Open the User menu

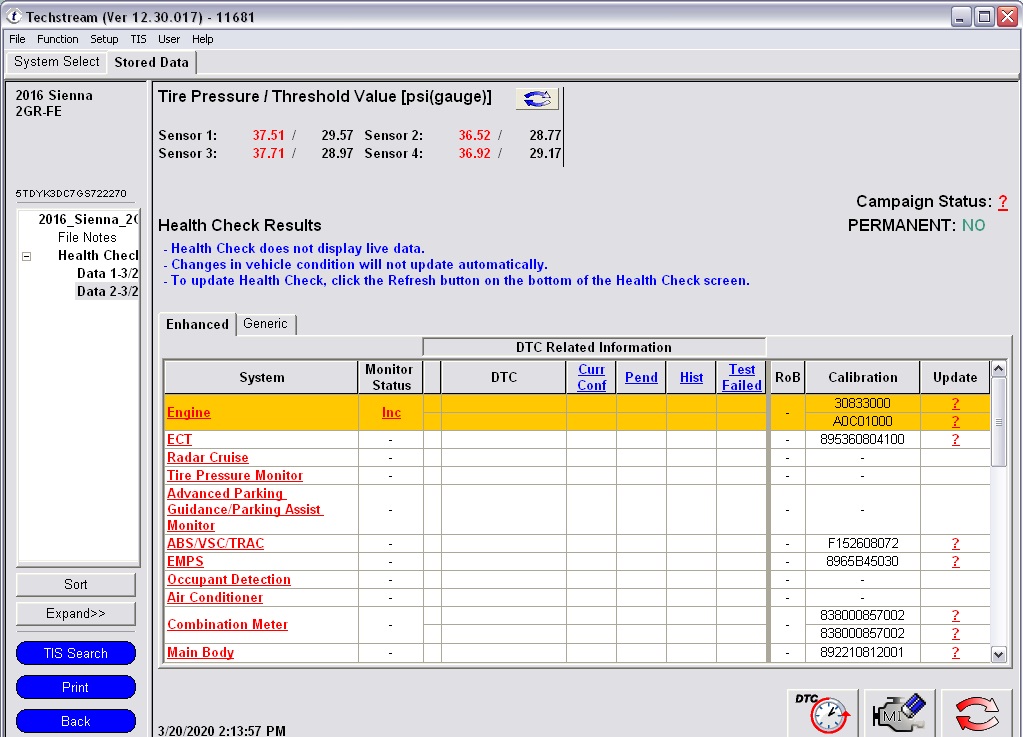[168, 39]
